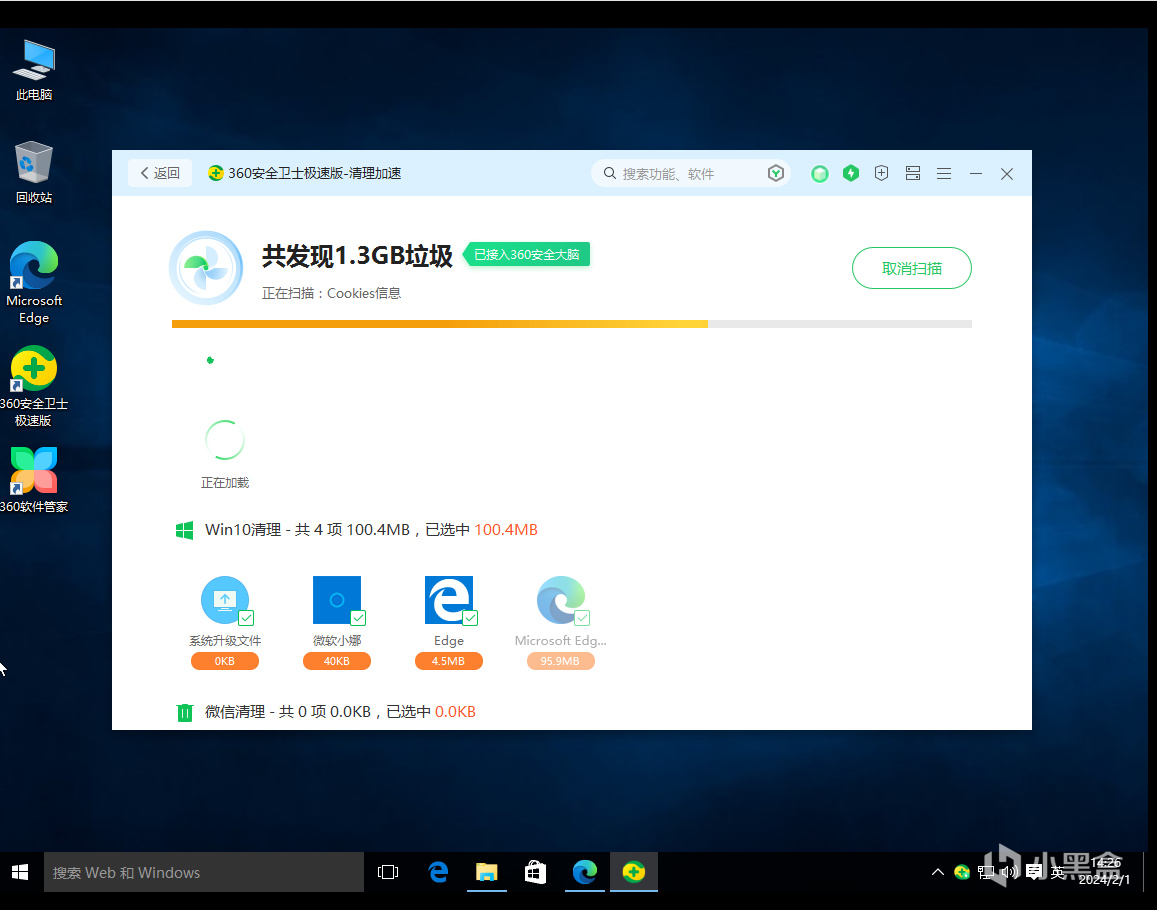
Task: Click the green lightning shield icon
Action: 851,173
